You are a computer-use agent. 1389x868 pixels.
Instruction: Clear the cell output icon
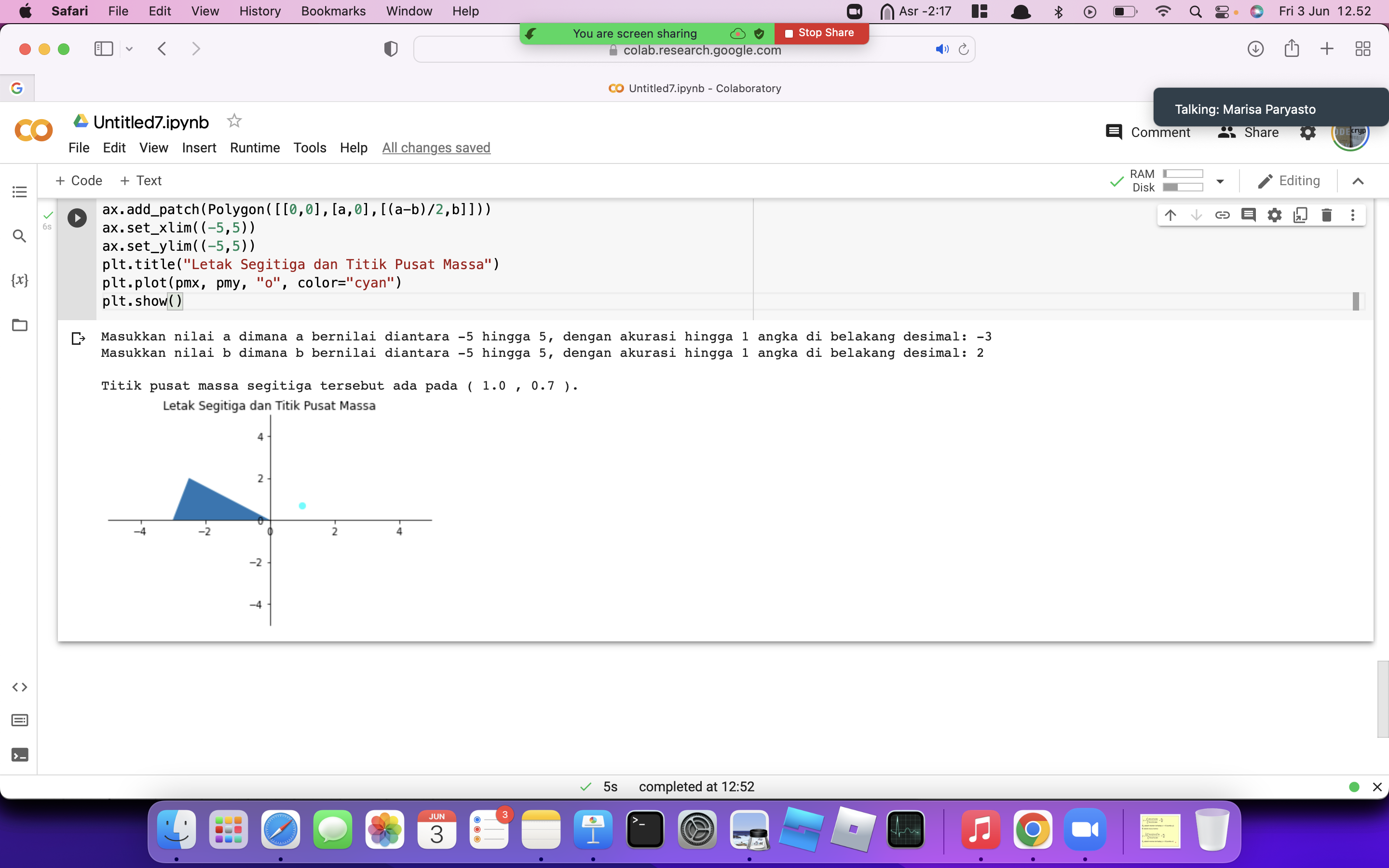tap(78, 339)
